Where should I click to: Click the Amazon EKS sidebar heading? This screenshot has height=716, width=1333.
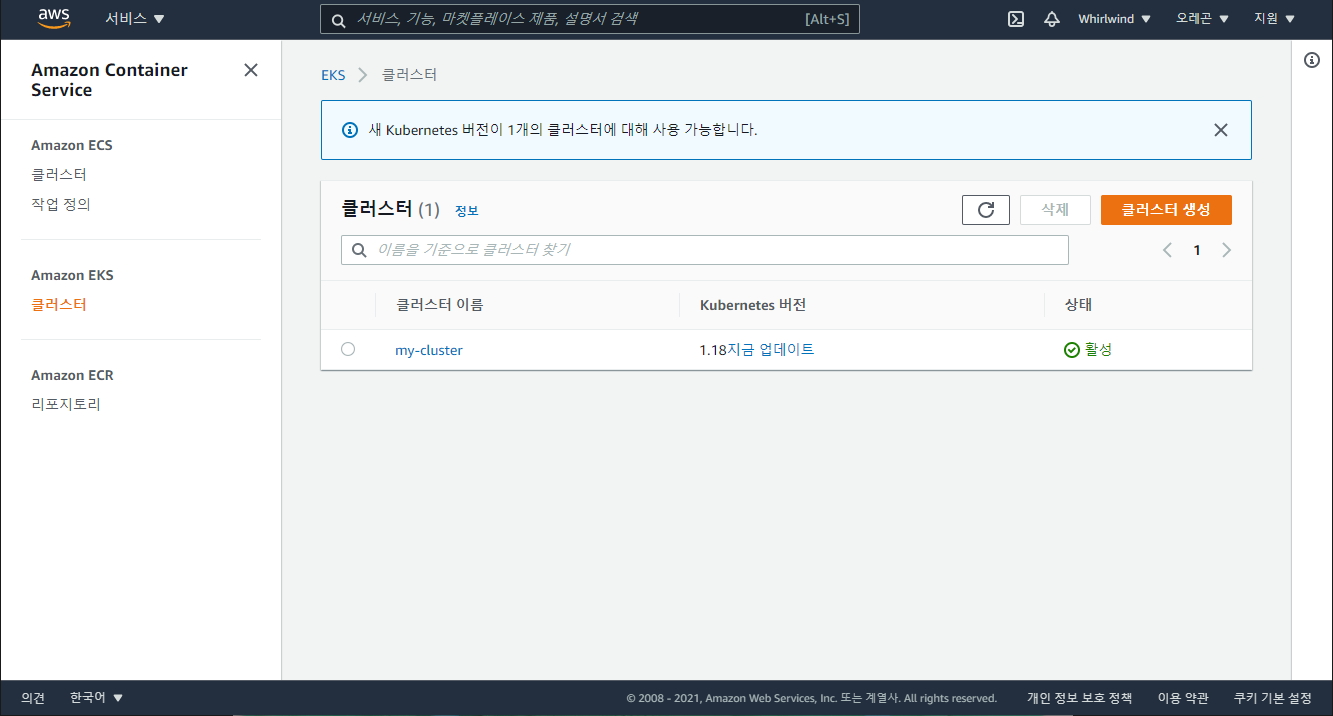pos(72,275)
